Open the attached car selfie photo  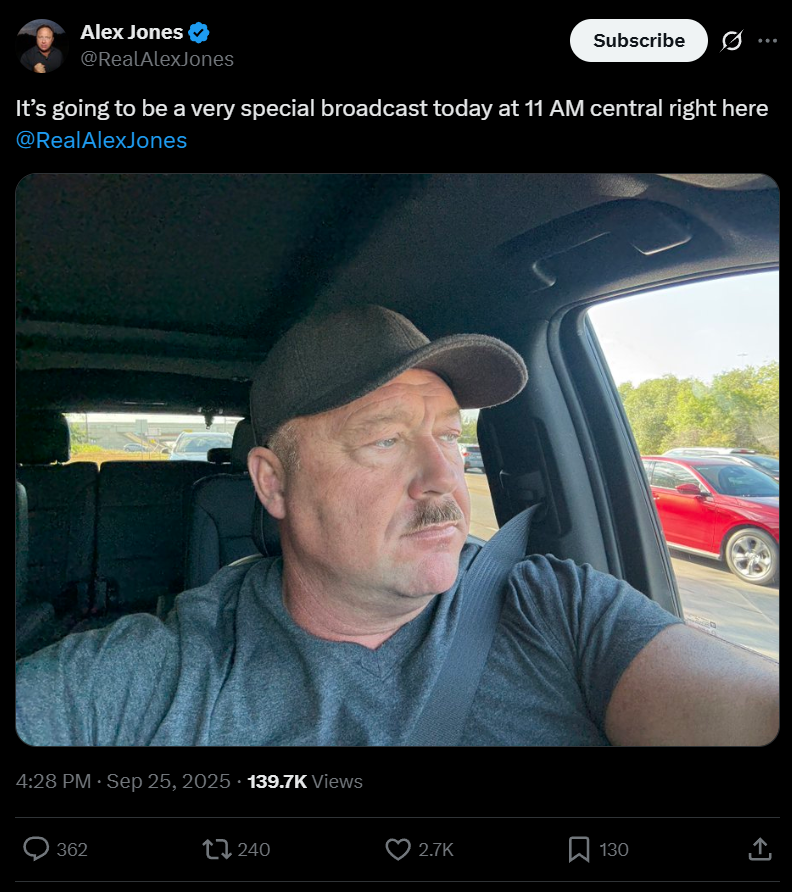point(397,460)
